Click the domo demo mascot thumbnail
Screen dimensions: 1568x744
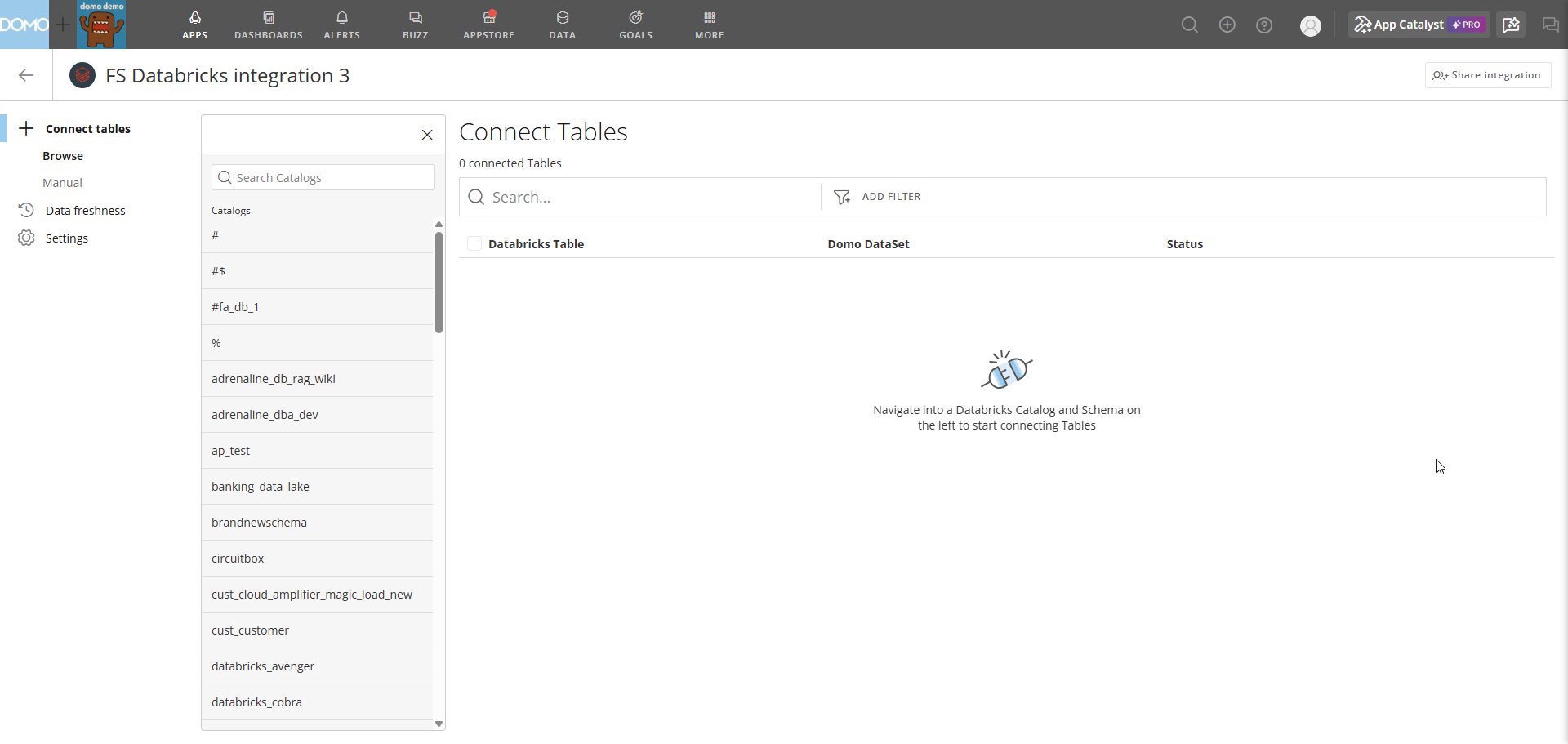click(x=101, y=25)
